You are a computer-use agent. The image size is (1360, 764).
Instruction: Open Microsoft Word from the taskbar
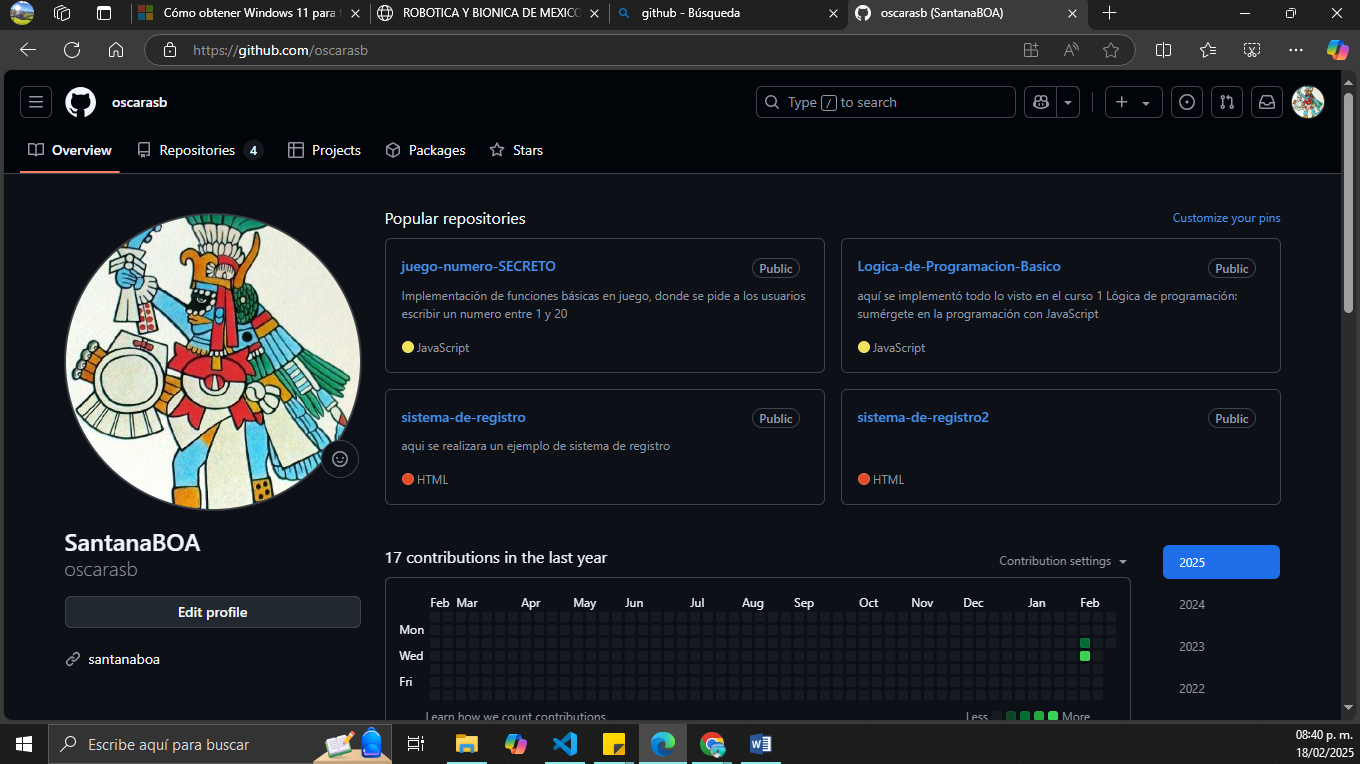point(761,744)
